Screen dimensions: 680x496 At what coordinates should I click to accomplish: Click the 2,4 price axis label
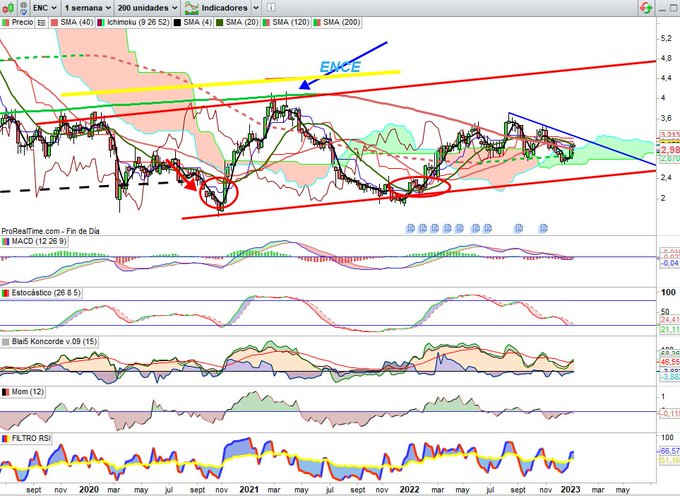665,177
